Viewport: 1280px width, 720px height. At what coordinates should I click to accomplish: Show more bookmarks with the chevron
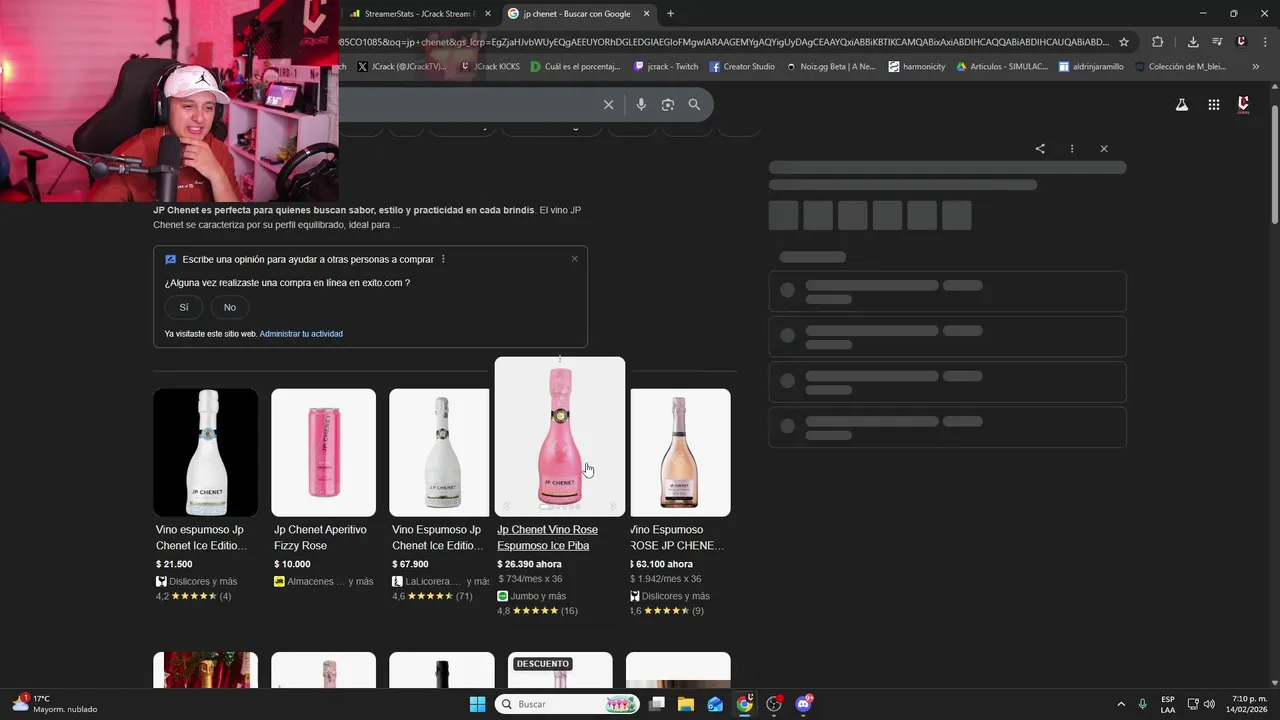point(1256,67)
